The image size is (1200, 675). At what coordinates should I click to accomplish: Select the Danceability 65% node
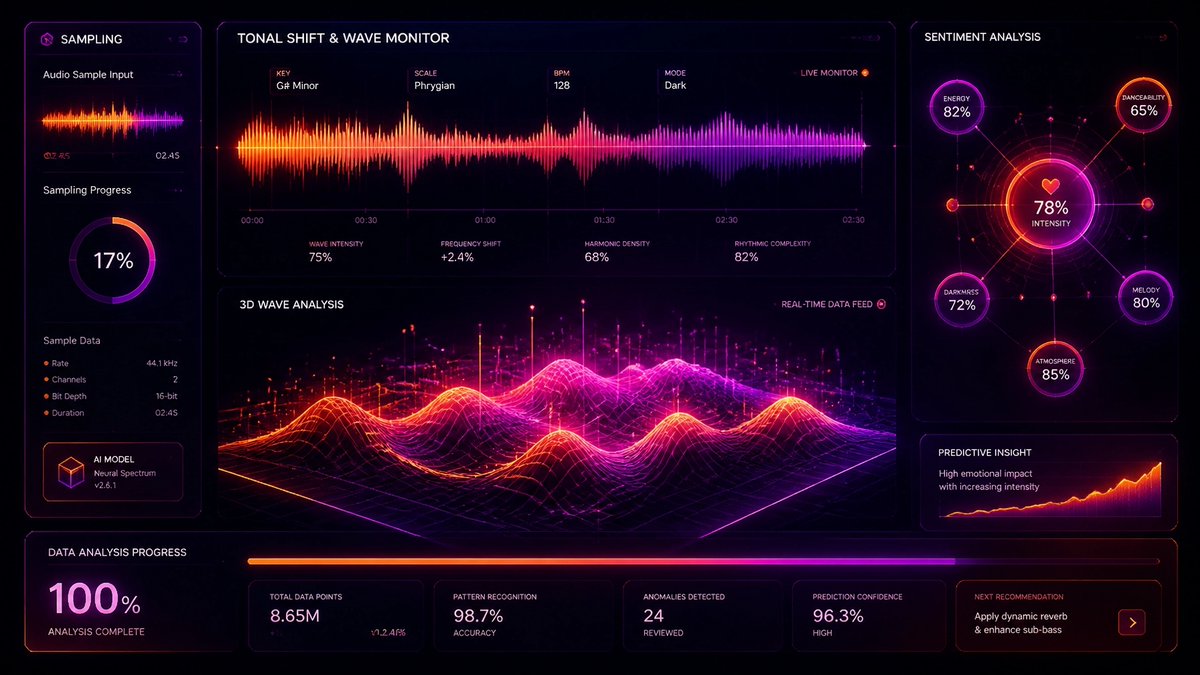pyautogui.click(x=1143, y=104)
